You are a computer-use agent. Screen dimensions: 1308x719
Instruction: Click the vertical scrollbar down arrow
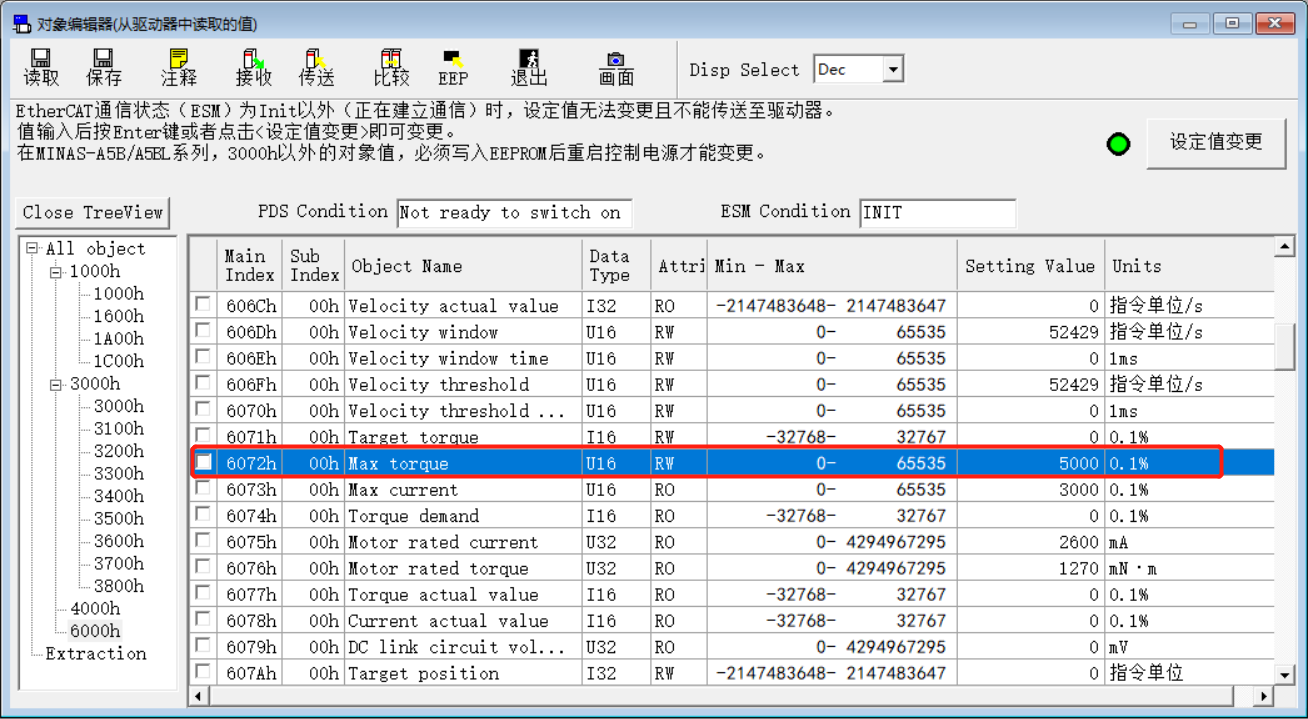[x=1285, y=676]
